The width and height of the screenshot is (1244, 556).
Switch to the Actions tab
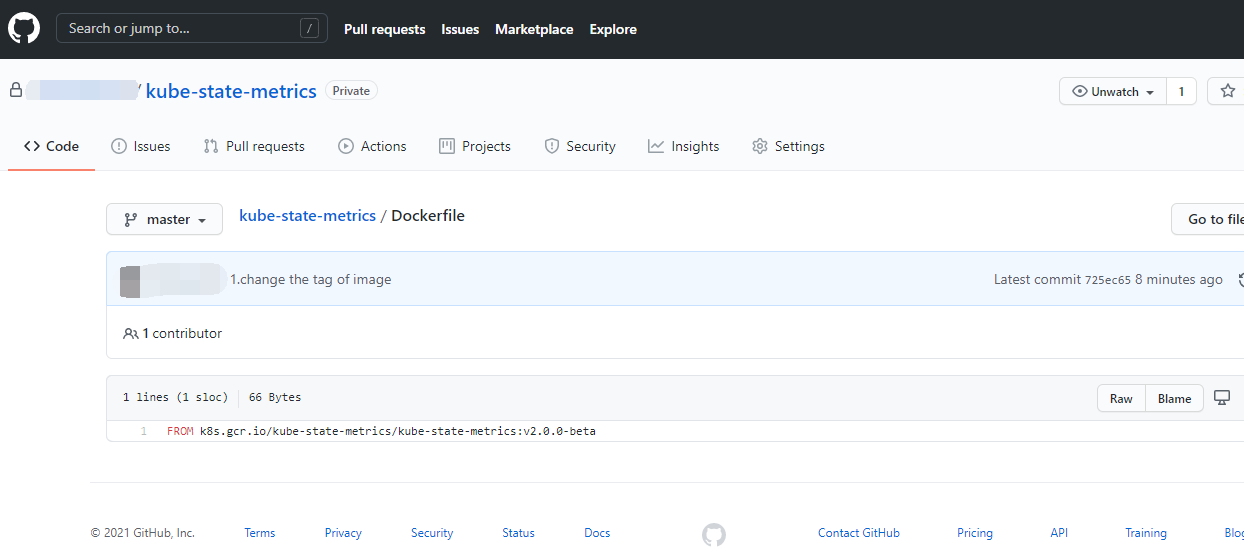372,146
